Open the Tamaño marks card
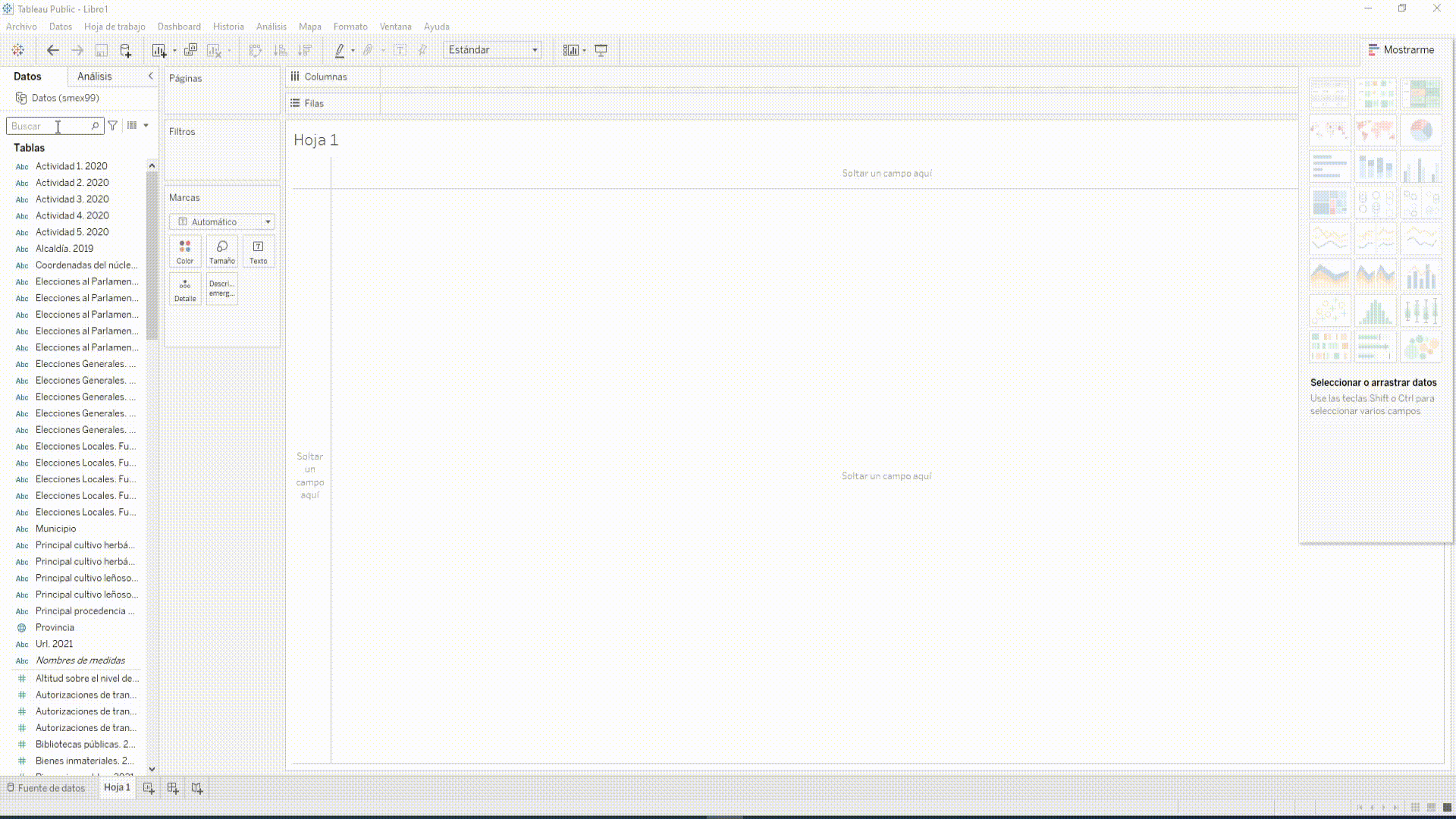1456x819 pixels. pos(221,252)
